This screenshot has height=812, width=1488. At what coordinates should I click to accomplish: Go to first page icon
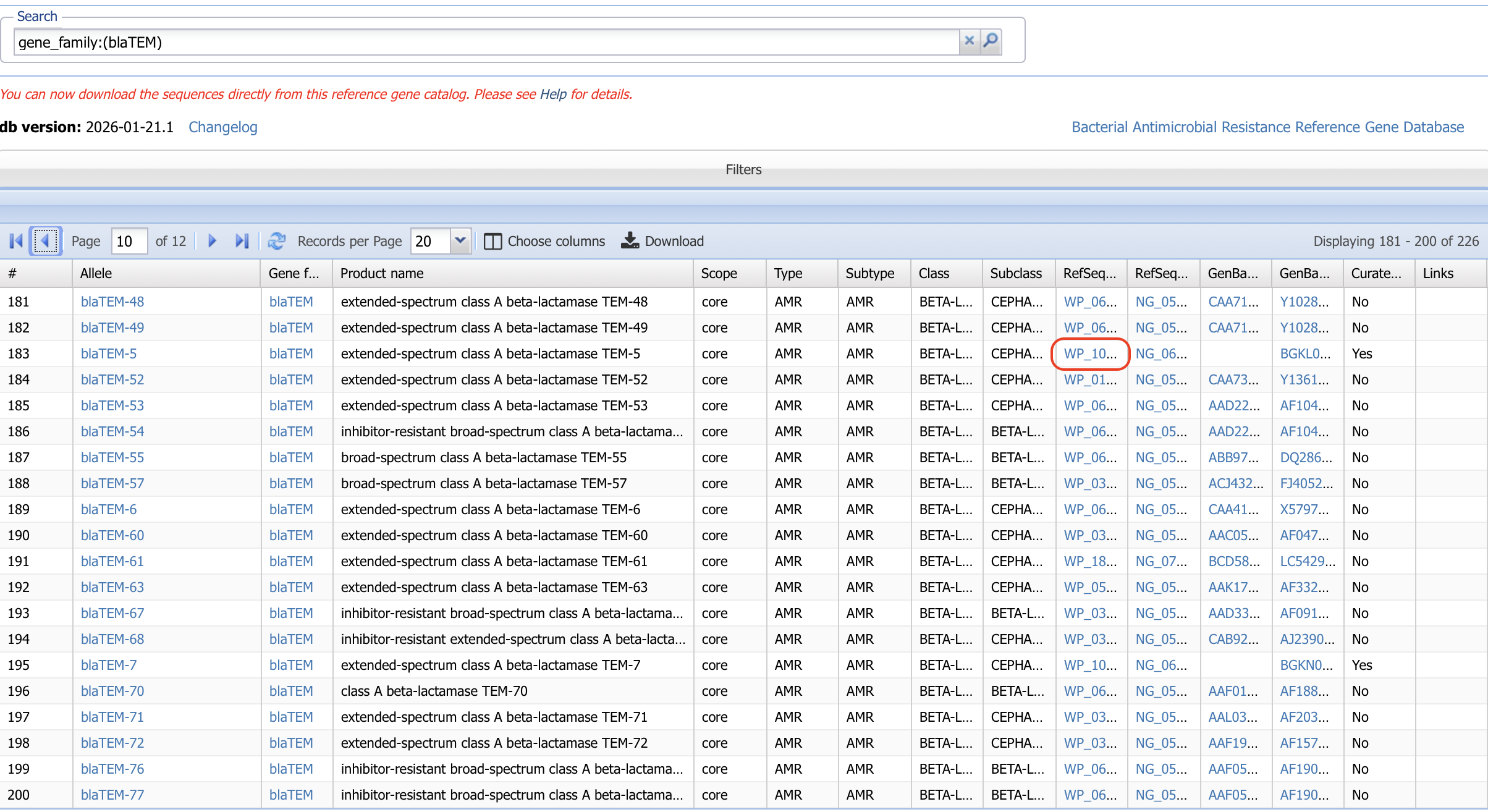pyautogui.click(x=16, y=241)
